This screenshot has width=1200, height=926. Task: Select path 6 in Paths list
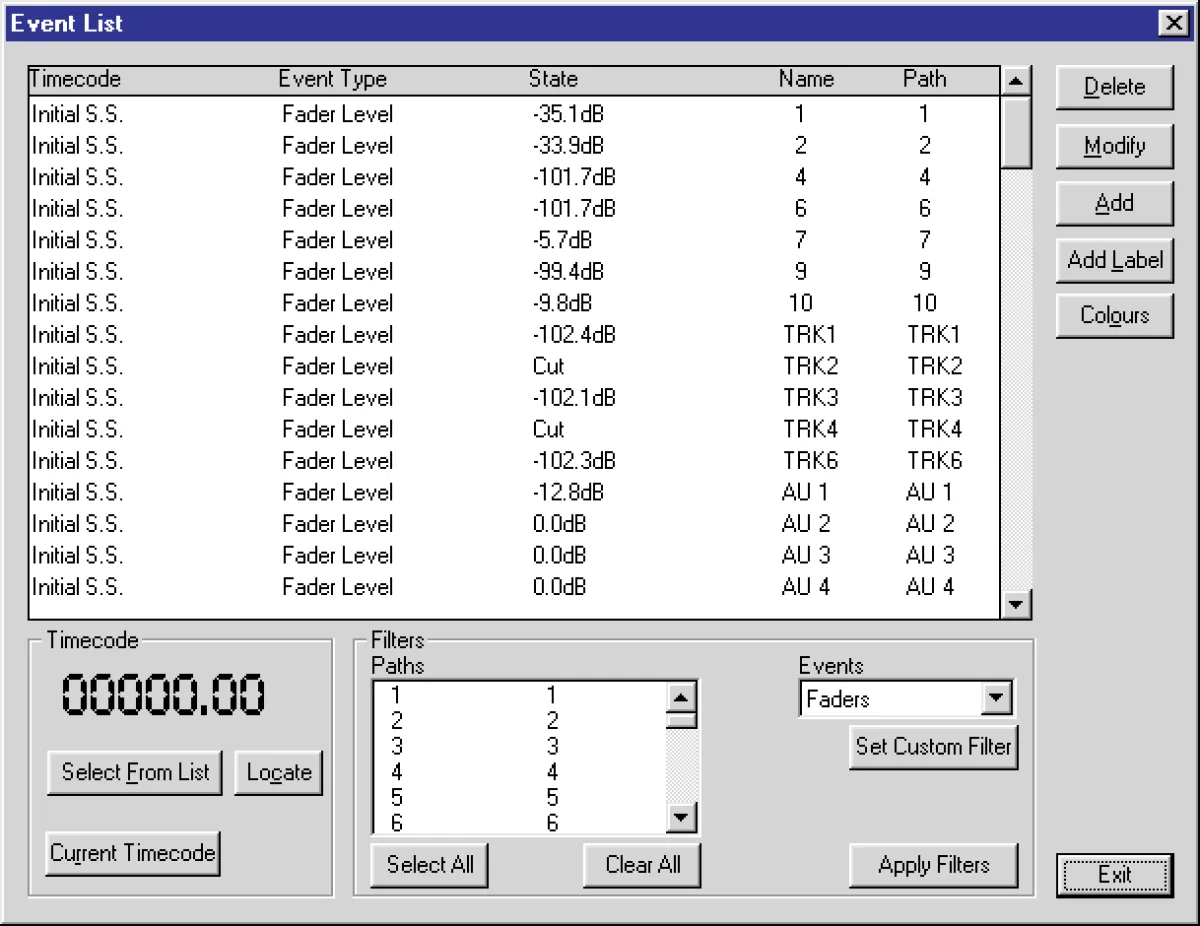[x=519, y=823]
